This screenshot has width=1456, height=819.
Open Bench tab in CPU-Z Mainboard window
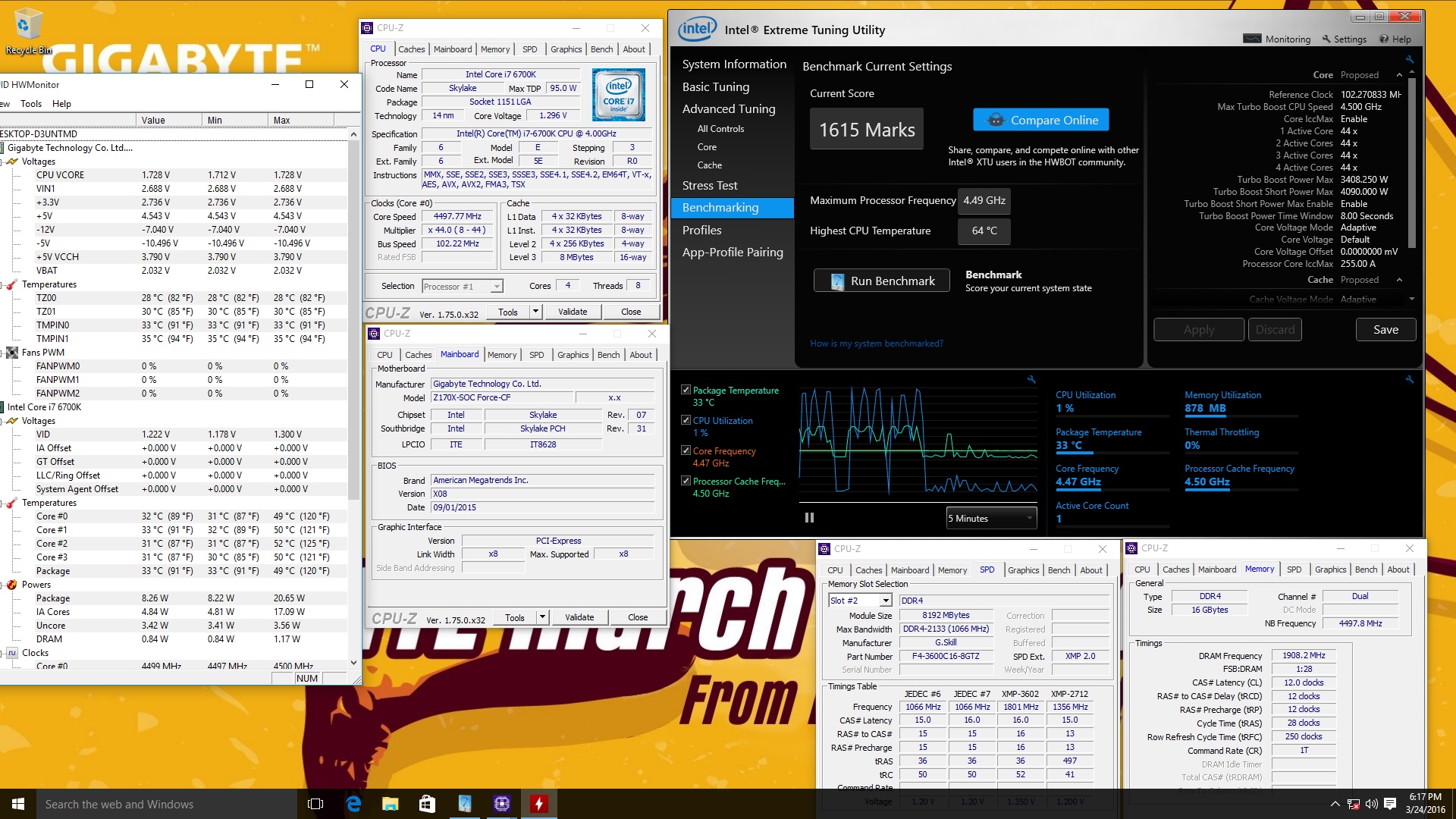tap(608, 355)
